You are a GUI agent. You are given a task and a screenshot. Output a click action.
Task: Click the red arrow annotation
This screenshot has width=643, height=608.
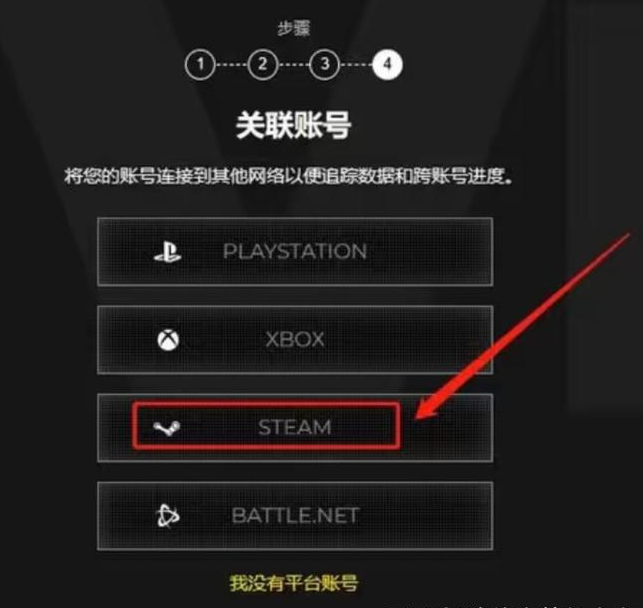point(522,327)
